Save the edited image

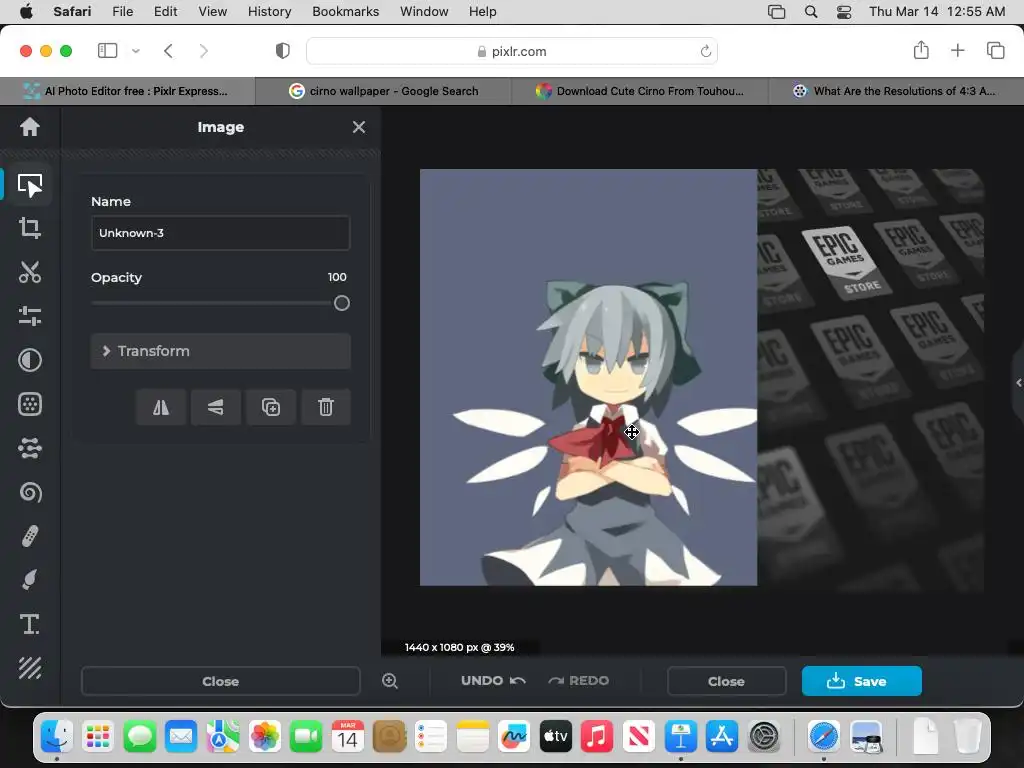(x=861, y=681)
